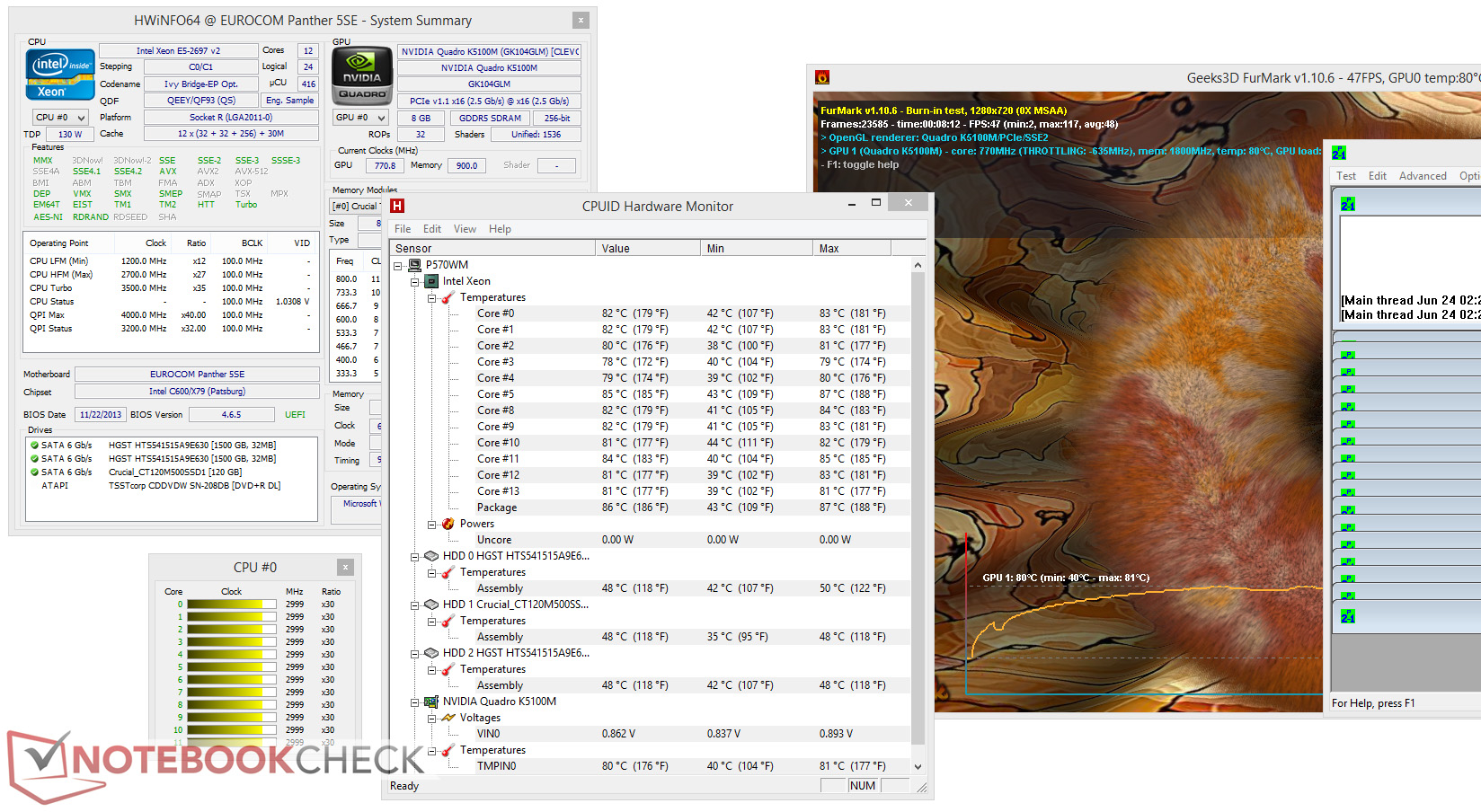
Task: Select the Core #13 temperature row
Action: pos(650,491)
